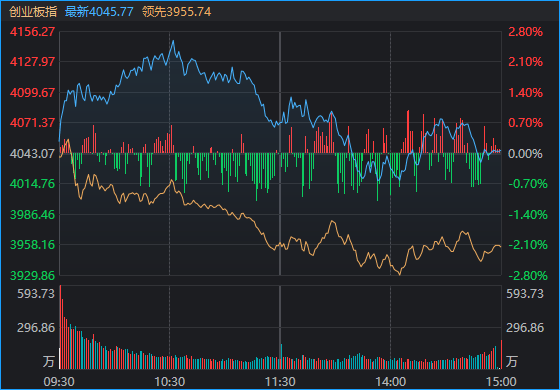
Task: Click the right 593.73 volume label
Action: (525, 294)
